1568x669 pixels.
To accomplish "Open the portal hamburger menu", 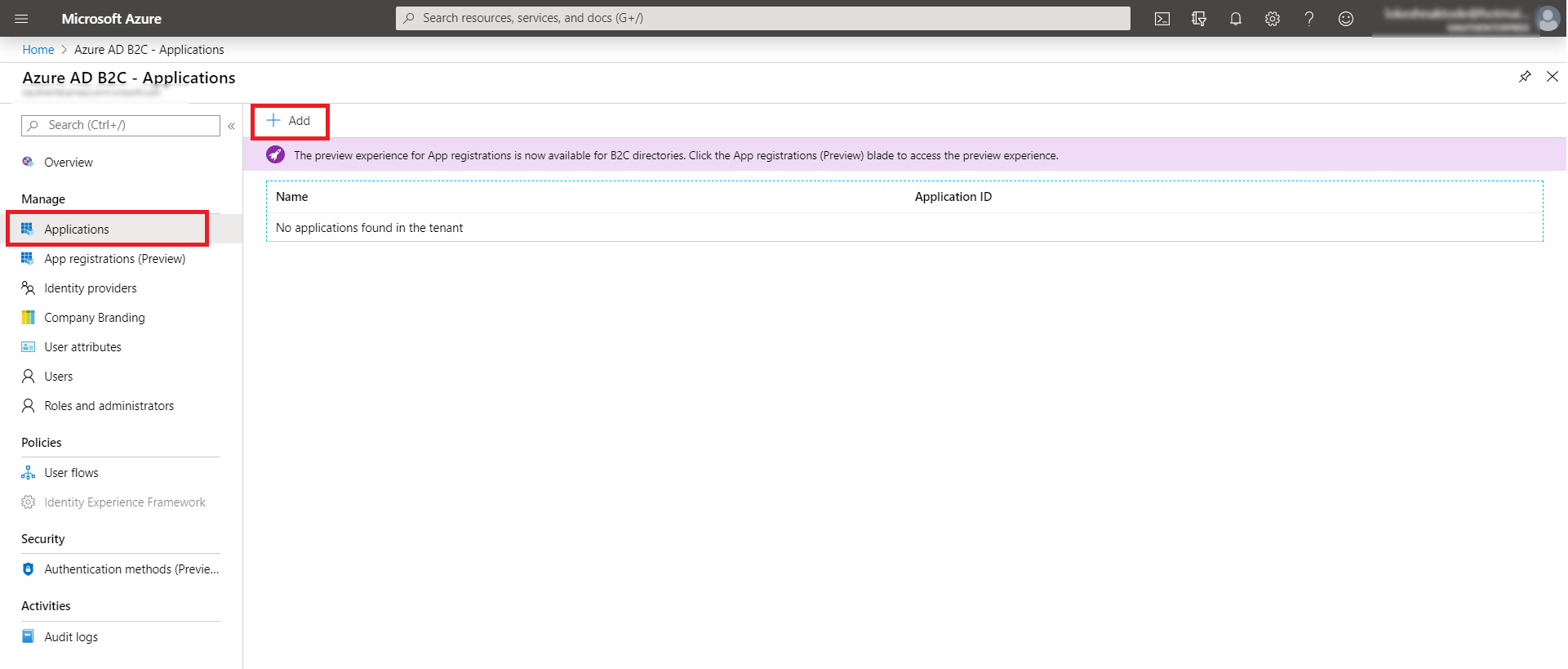I will (x=21, y=18).
